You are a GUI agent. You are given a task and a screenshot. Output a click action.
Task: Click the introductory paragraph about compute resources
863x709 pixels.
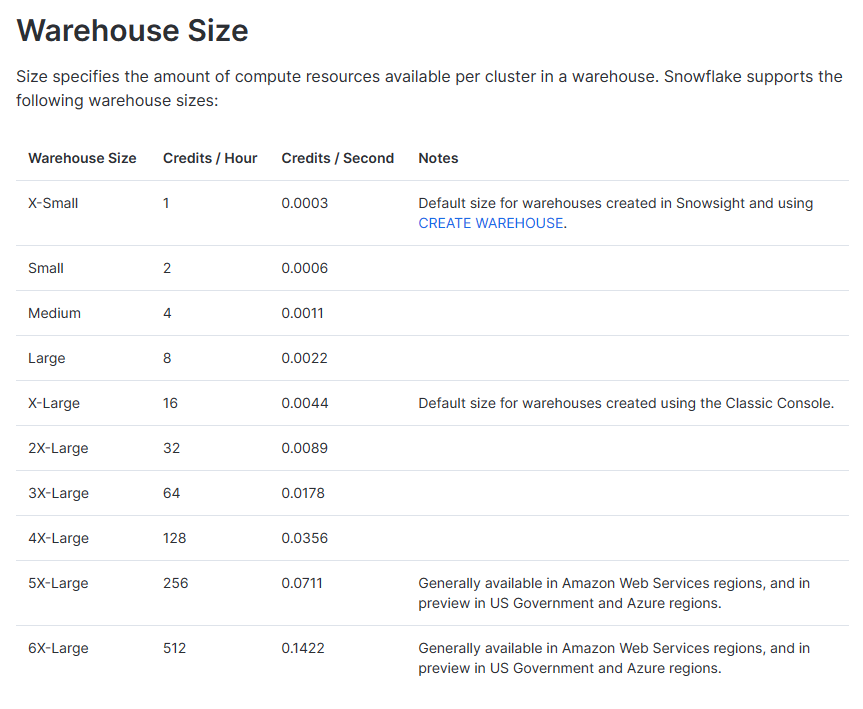430,88
